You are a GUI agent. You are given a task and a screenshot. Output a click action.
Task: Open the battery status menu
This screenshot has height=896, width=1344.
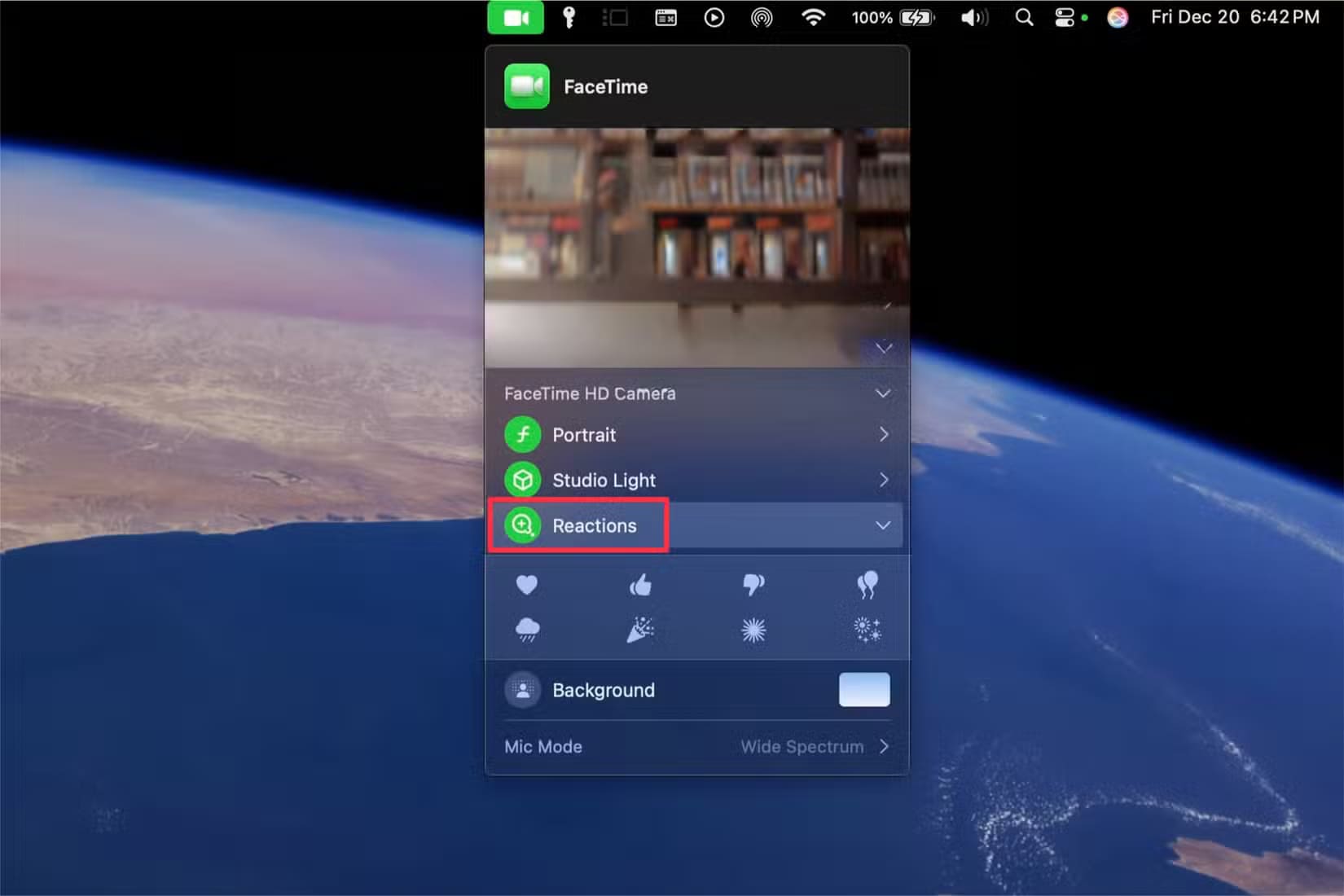894,17
